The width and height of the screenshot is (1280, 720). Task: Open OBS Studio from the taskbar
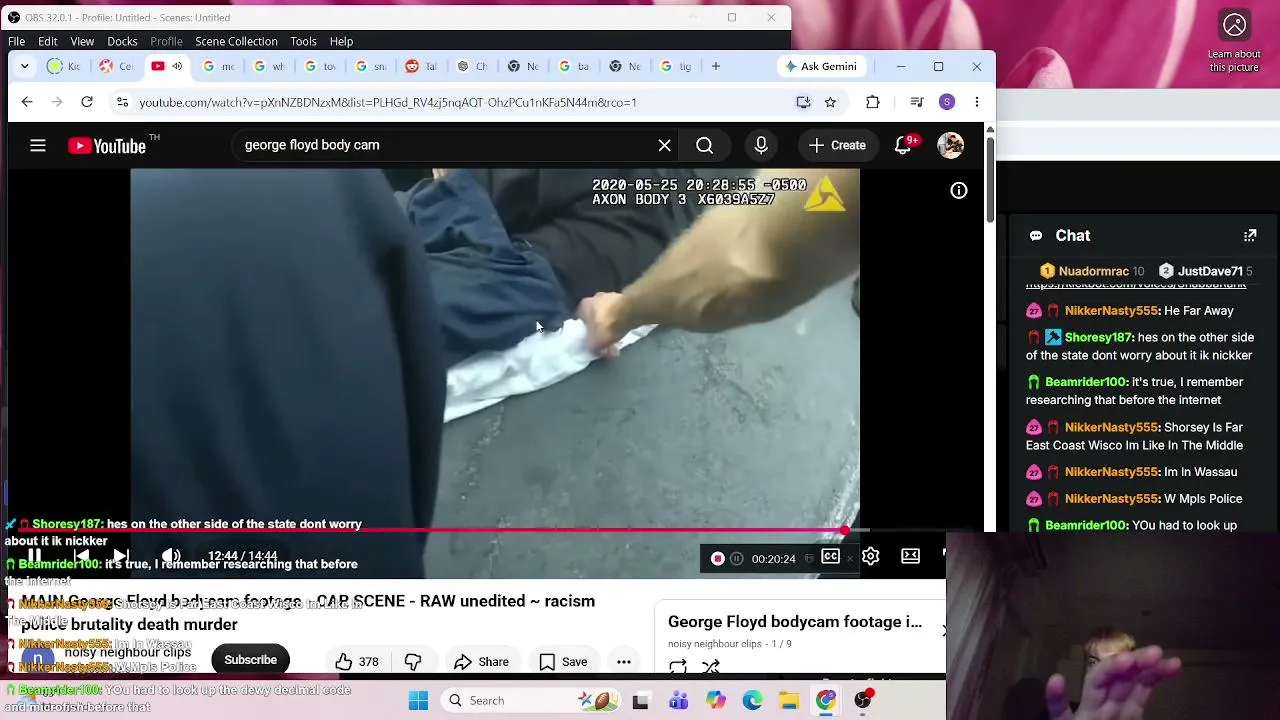tap(863, 701)
